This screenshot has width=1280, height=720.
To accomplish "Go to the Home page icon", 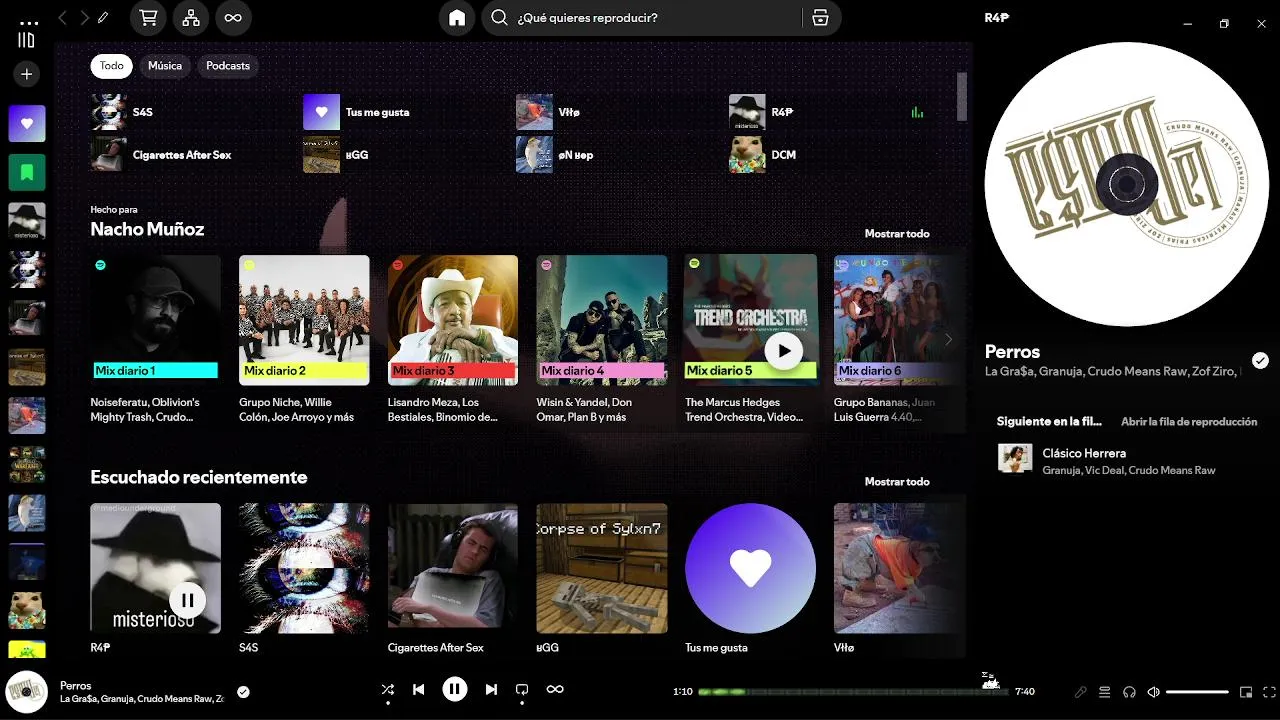I will point(457,18).
